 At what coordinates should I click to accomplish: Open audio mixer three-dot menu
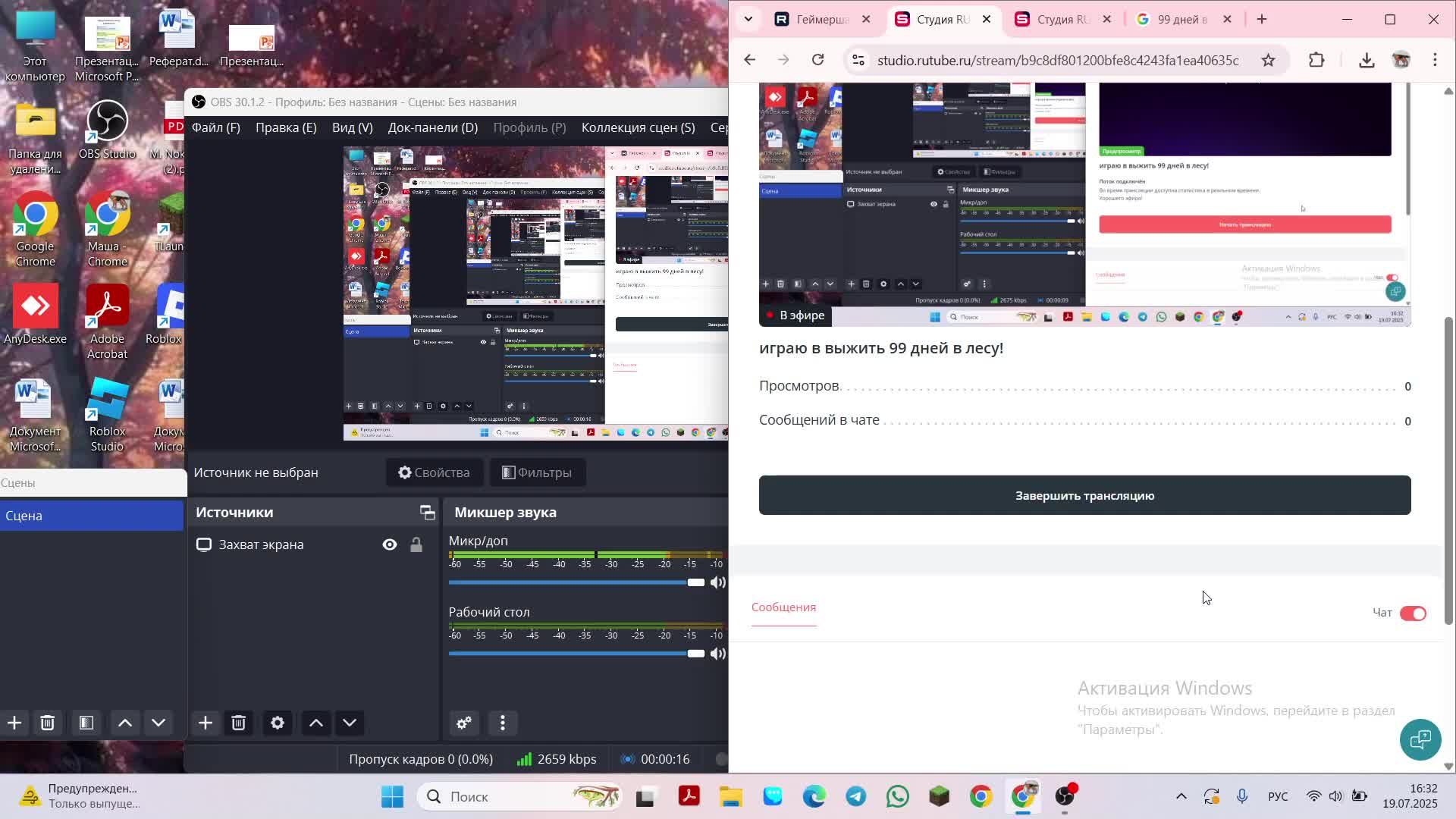point(502,723)
